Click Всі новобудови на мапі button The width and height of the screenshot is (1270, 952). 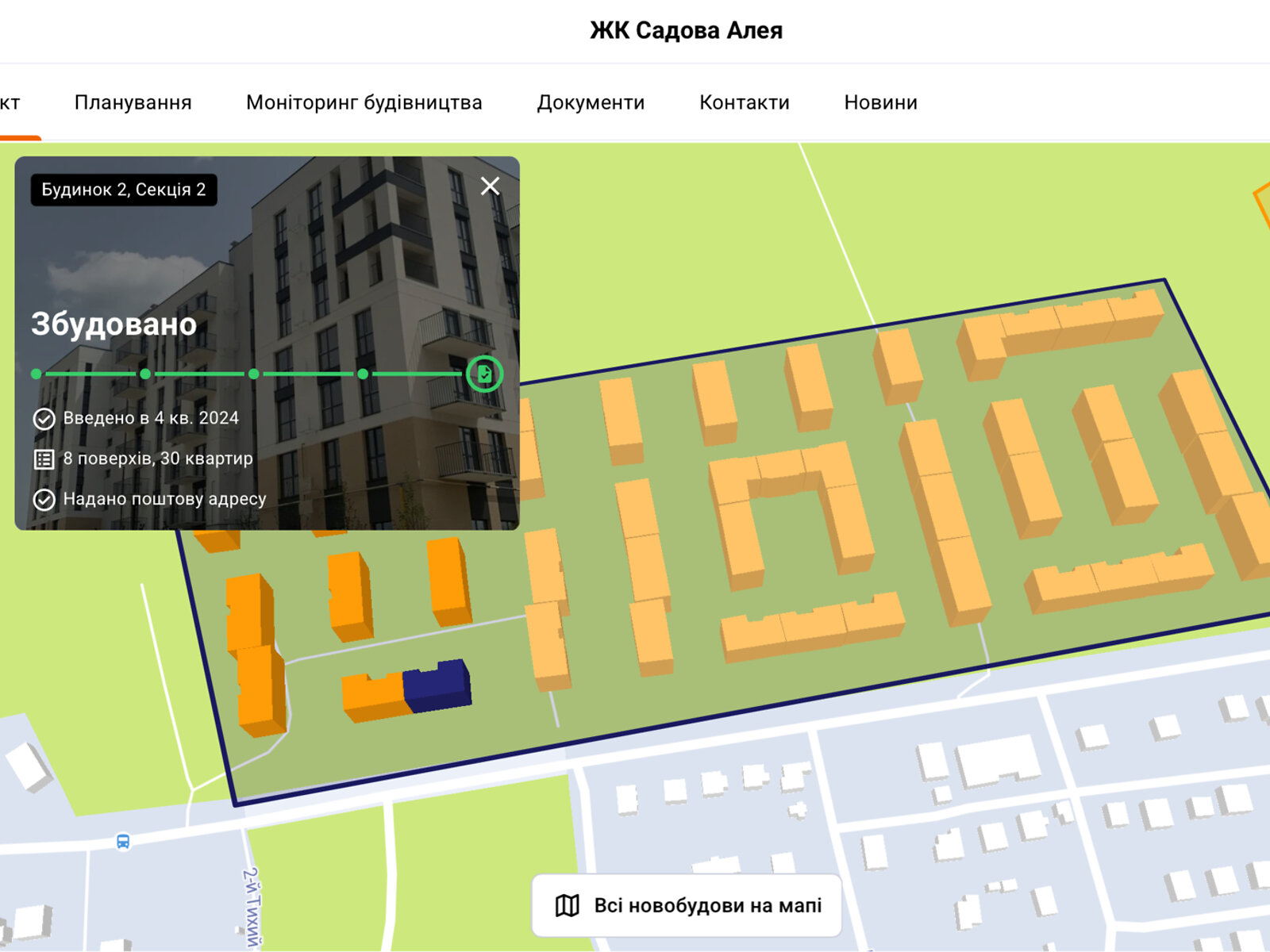click(x=687, y=905)
